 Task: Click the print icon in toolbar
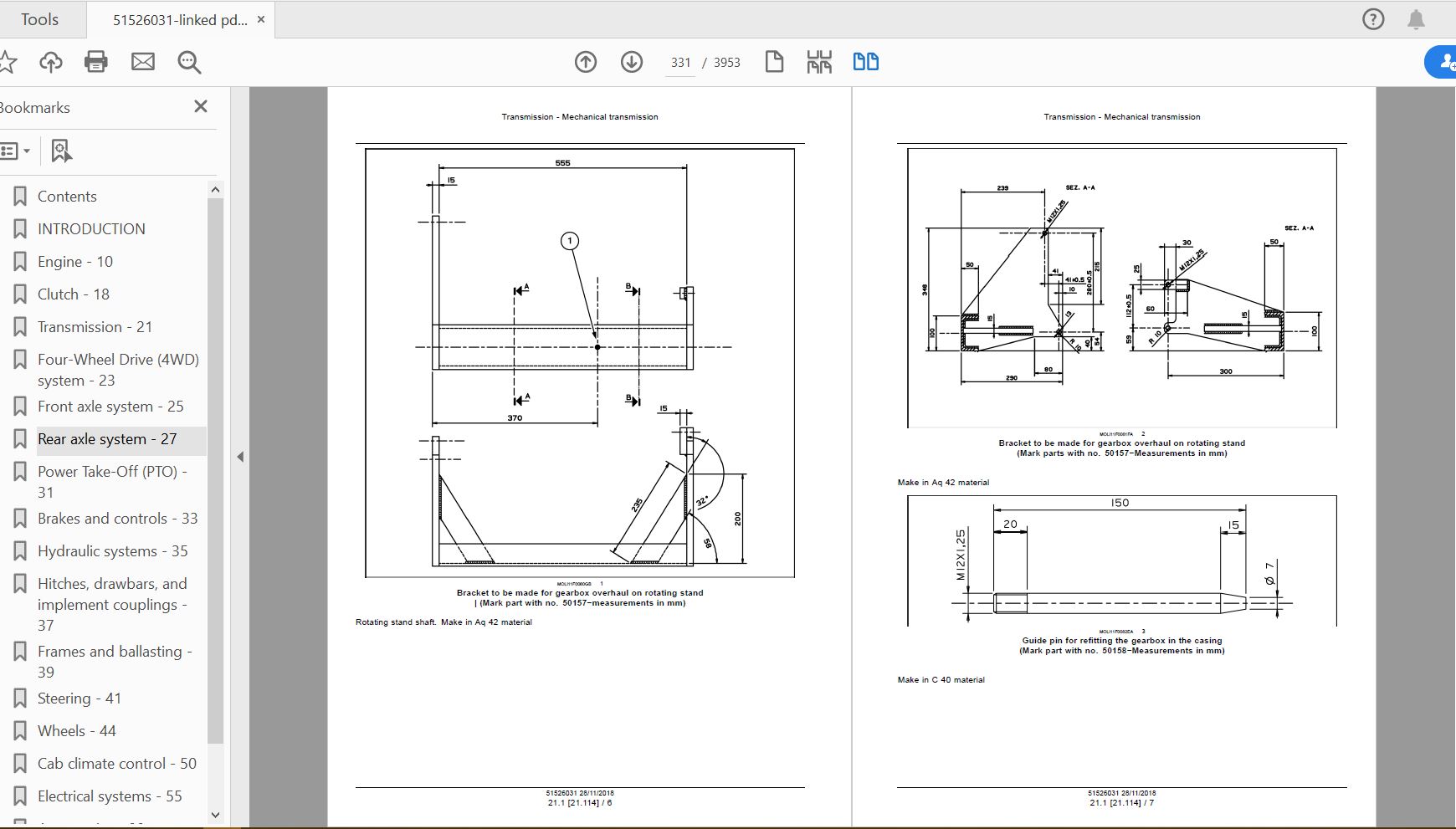click(96, 62)
